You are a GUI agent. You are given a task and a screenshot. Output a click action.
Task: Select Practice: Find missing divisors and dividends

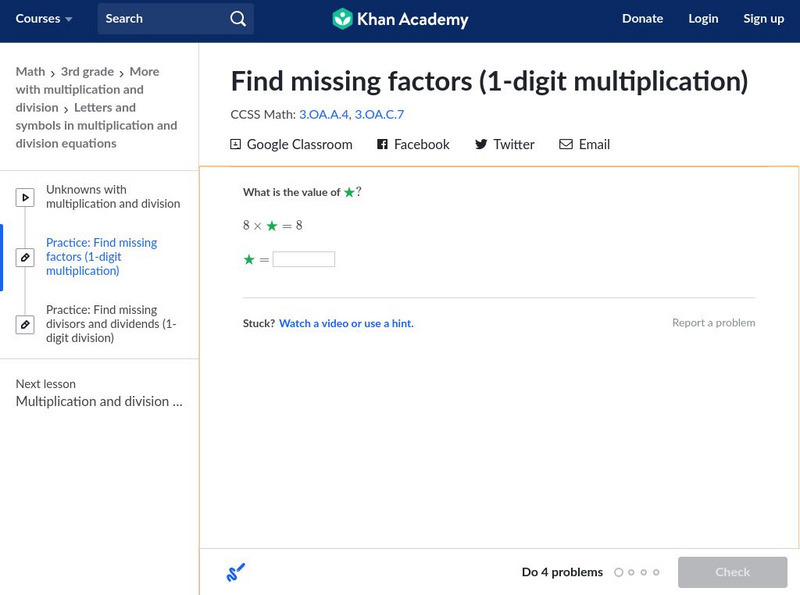(111, 324)
